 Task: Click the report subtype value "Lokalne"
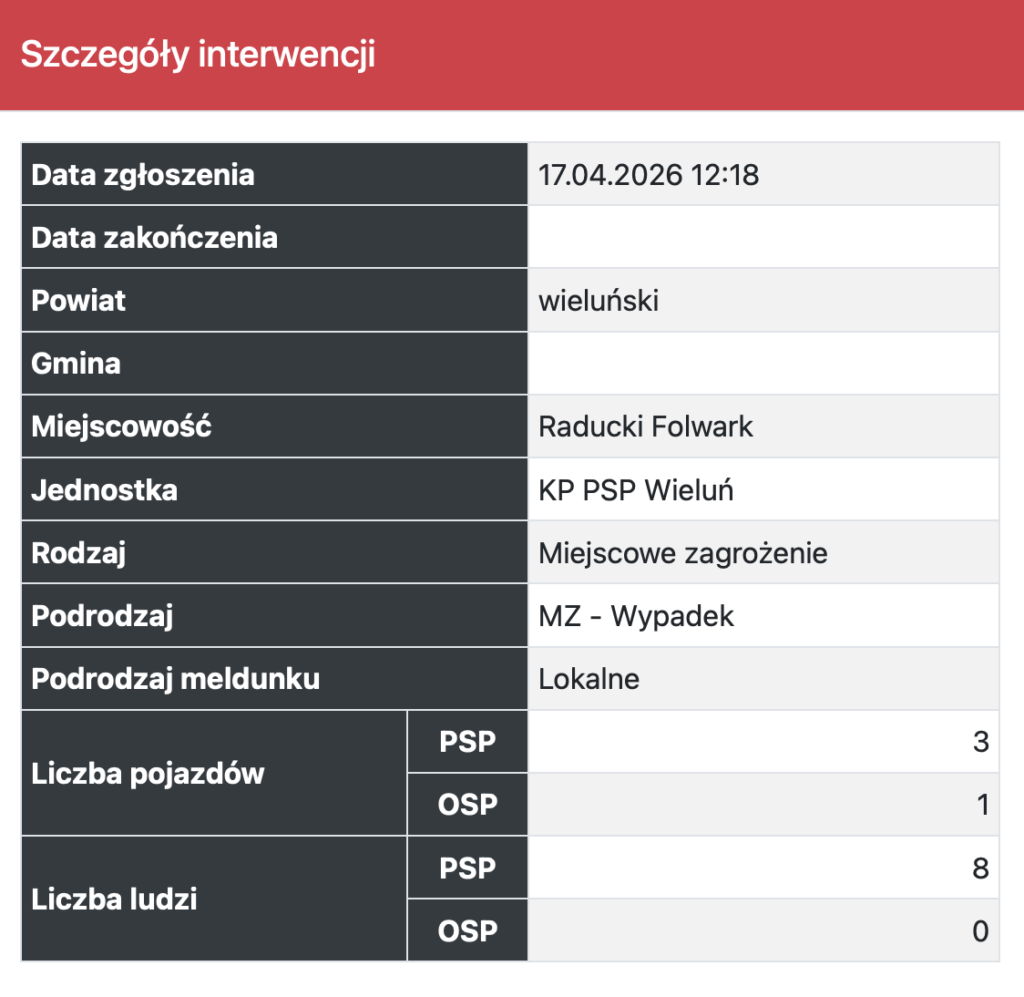[x=589, y=680]
